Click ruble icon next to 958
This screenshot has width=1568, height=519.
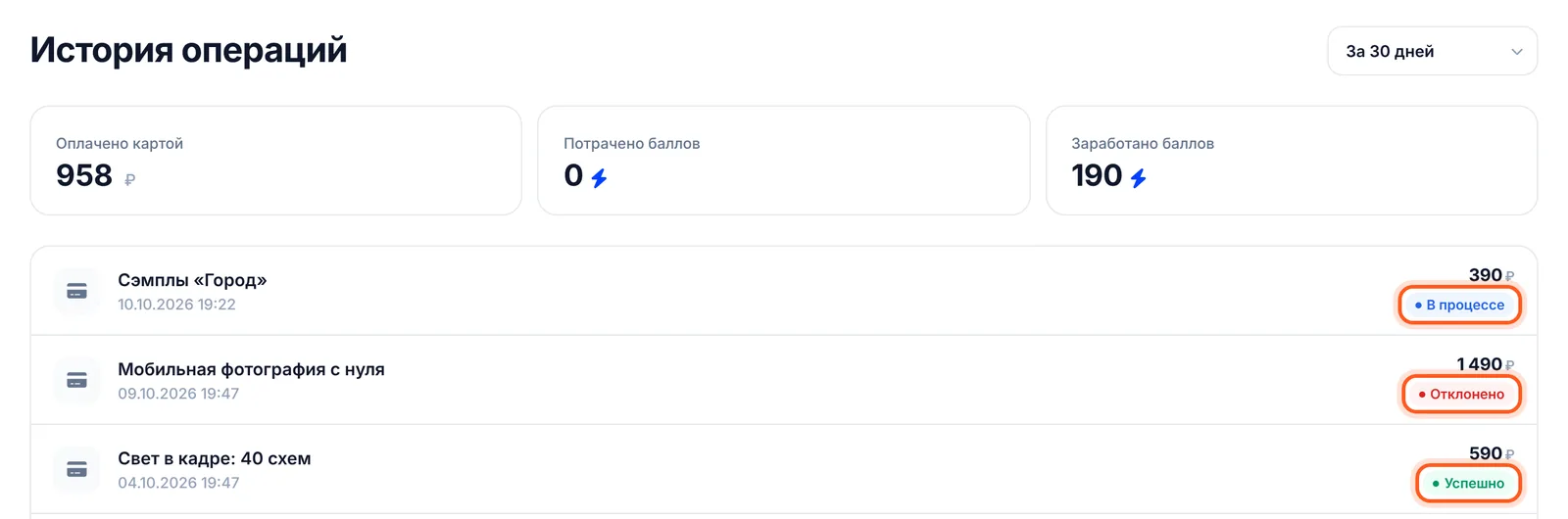point(130,179)
